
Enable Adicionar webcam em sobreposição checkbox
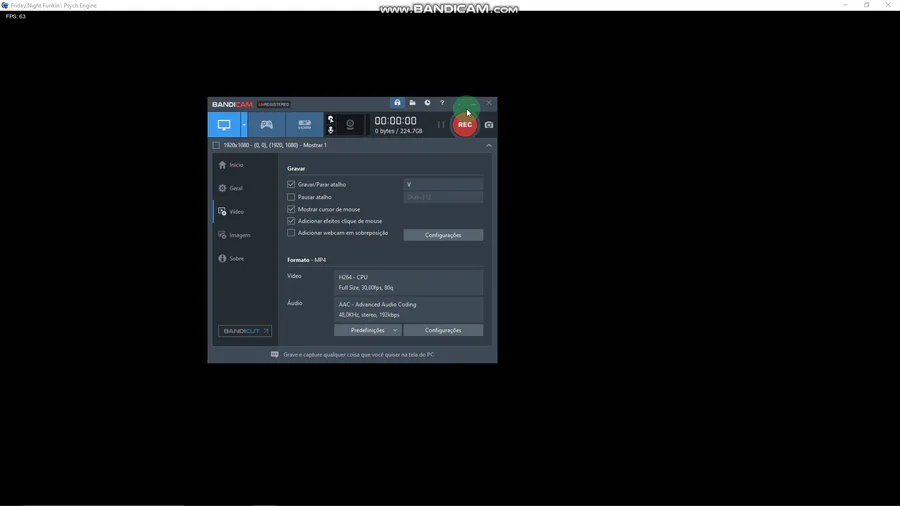[x=291, y=233]
